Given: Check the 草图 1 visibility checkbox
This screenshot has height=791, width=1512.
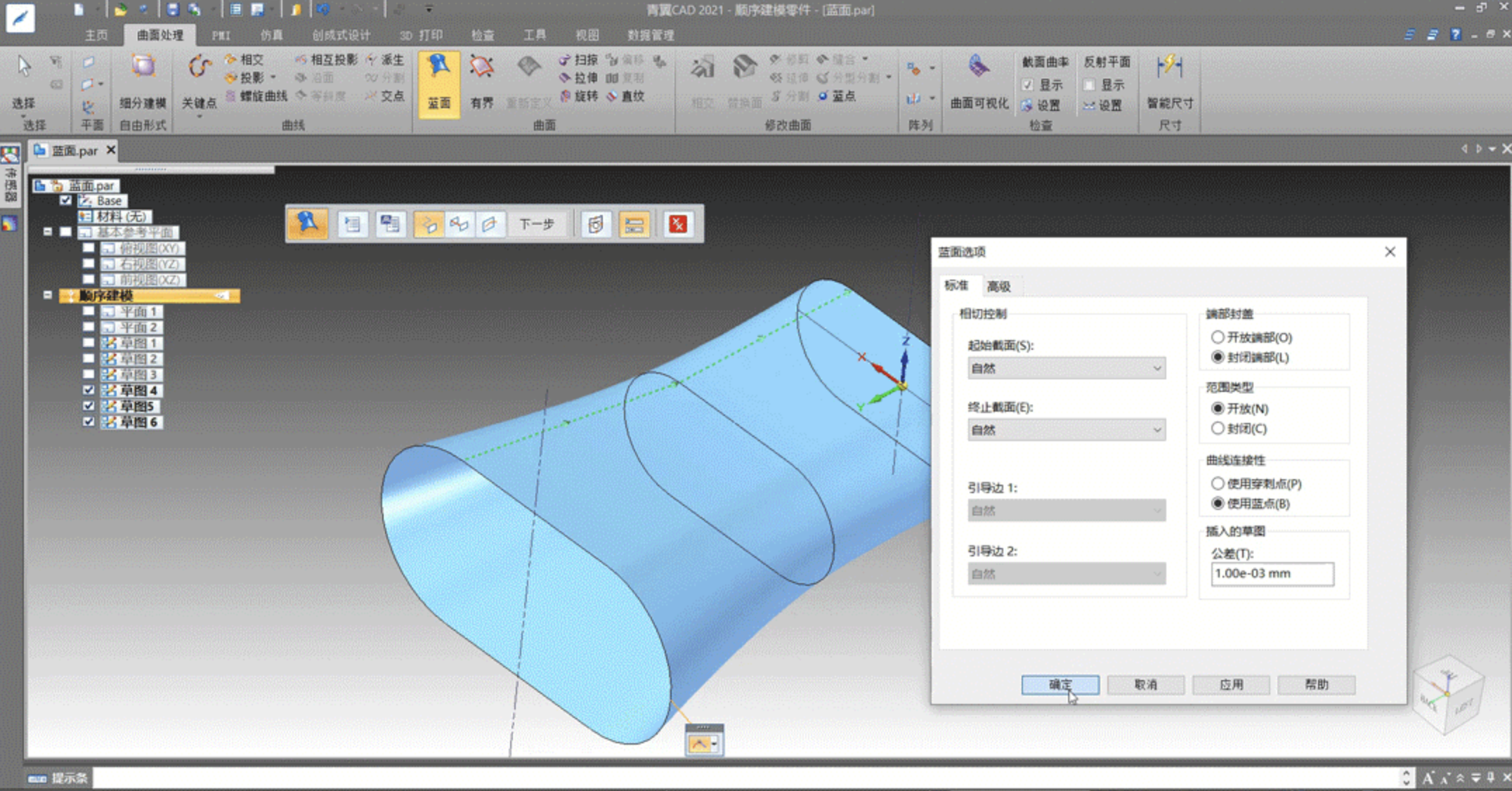Looking at the screenshot, I should coord(88,343).
